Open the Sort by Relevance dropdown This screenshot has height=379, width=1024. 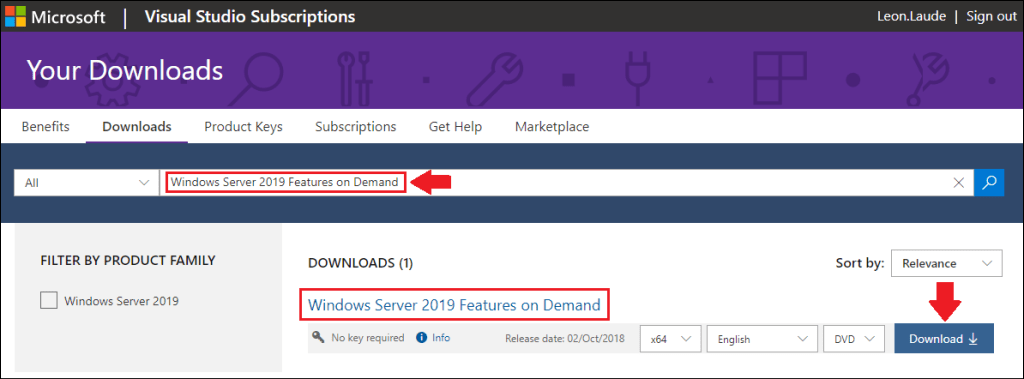tap(946, 263)
